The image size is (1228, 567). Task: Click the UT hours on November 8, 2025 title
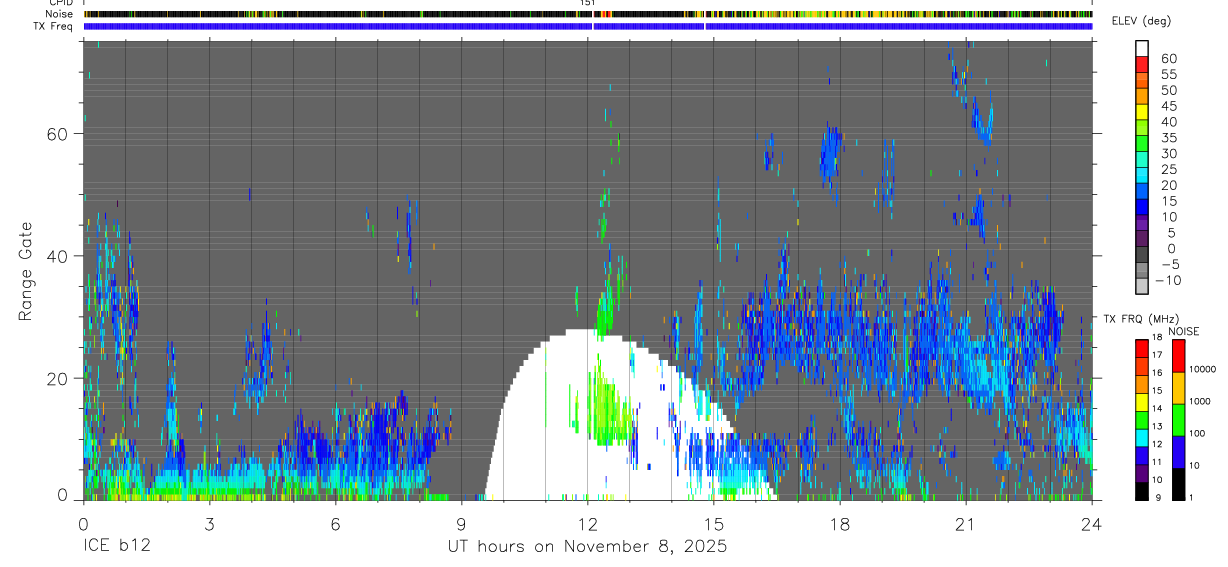pos(587,546)
